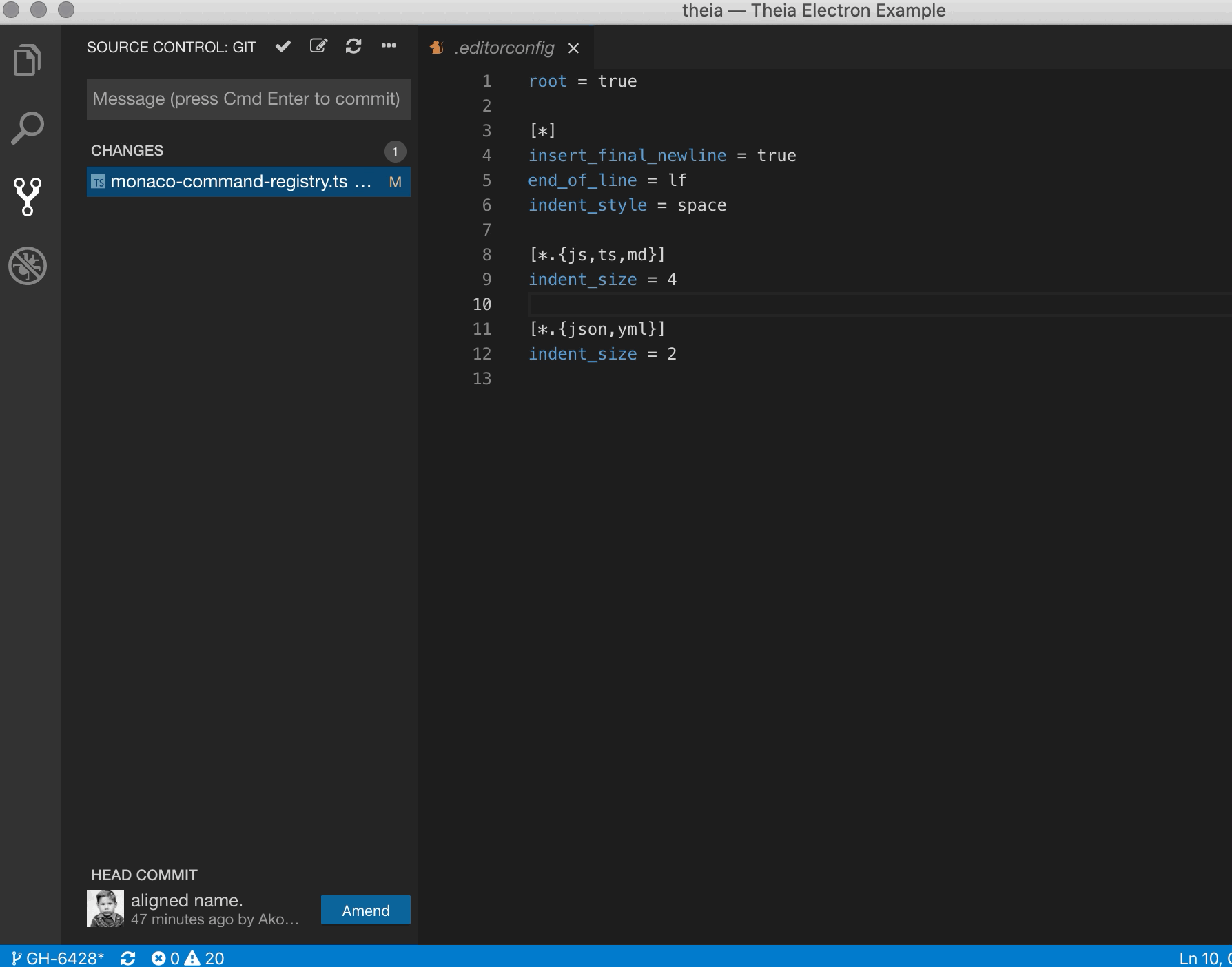Click '[*.{json,yml}]' section on line 11
Screen dimensions: 1232x967
597,329
